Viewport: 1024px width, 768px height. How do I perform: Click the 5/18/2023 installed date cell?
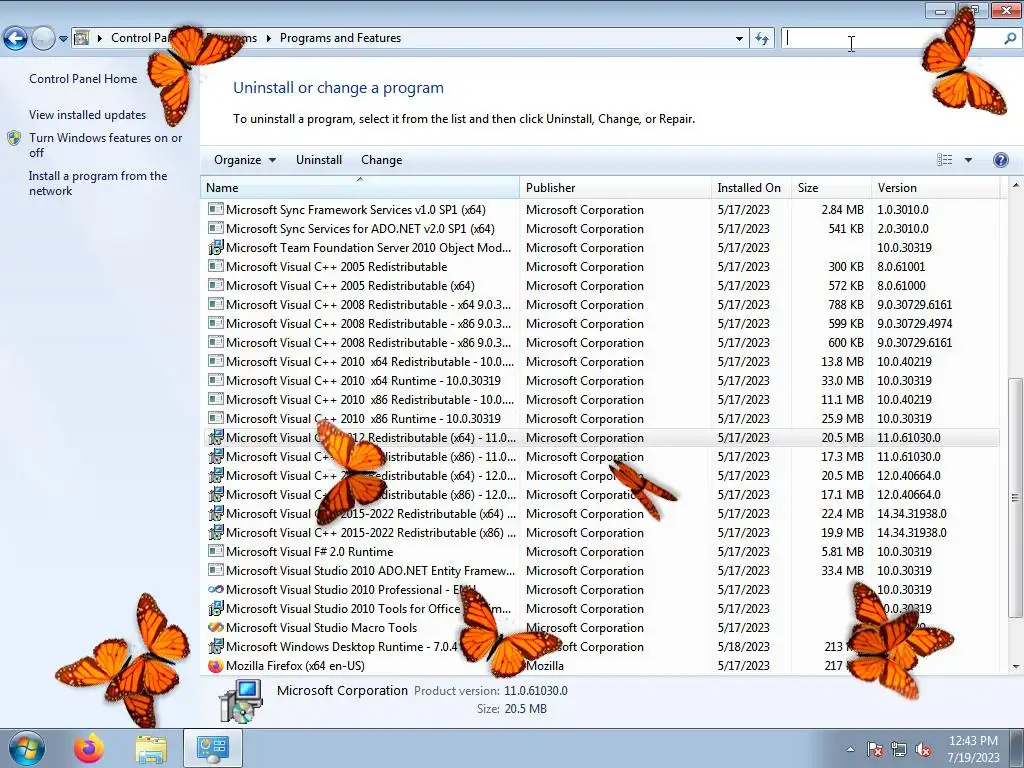[x=743, y=647]
